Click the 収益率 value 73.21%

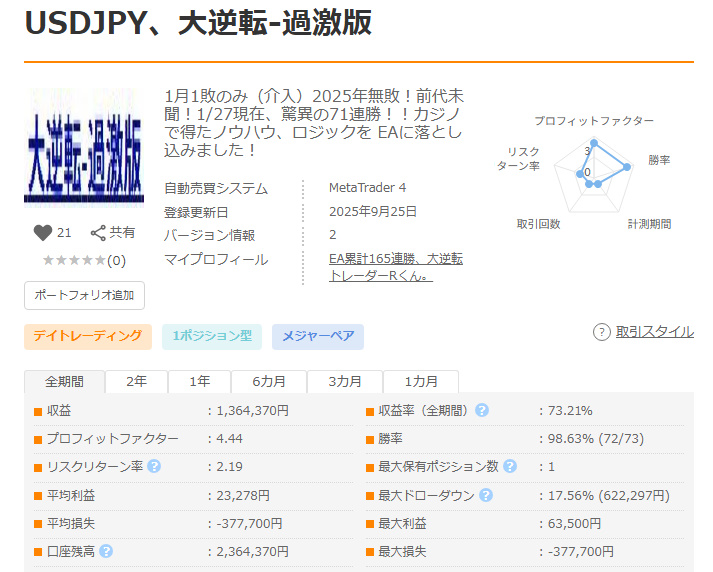570,411
